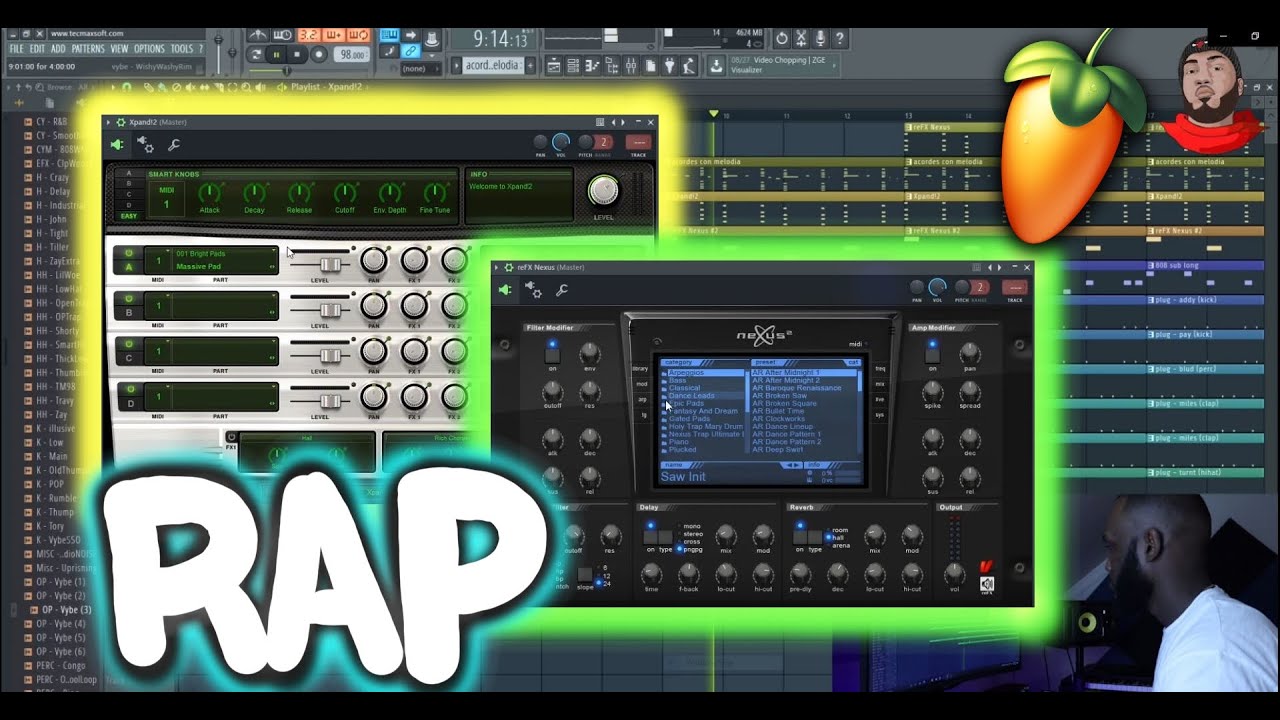The image size is (1280, 720).
Task: Select the EASY tab in Xpand!2
Action: (x=129, y=215)
